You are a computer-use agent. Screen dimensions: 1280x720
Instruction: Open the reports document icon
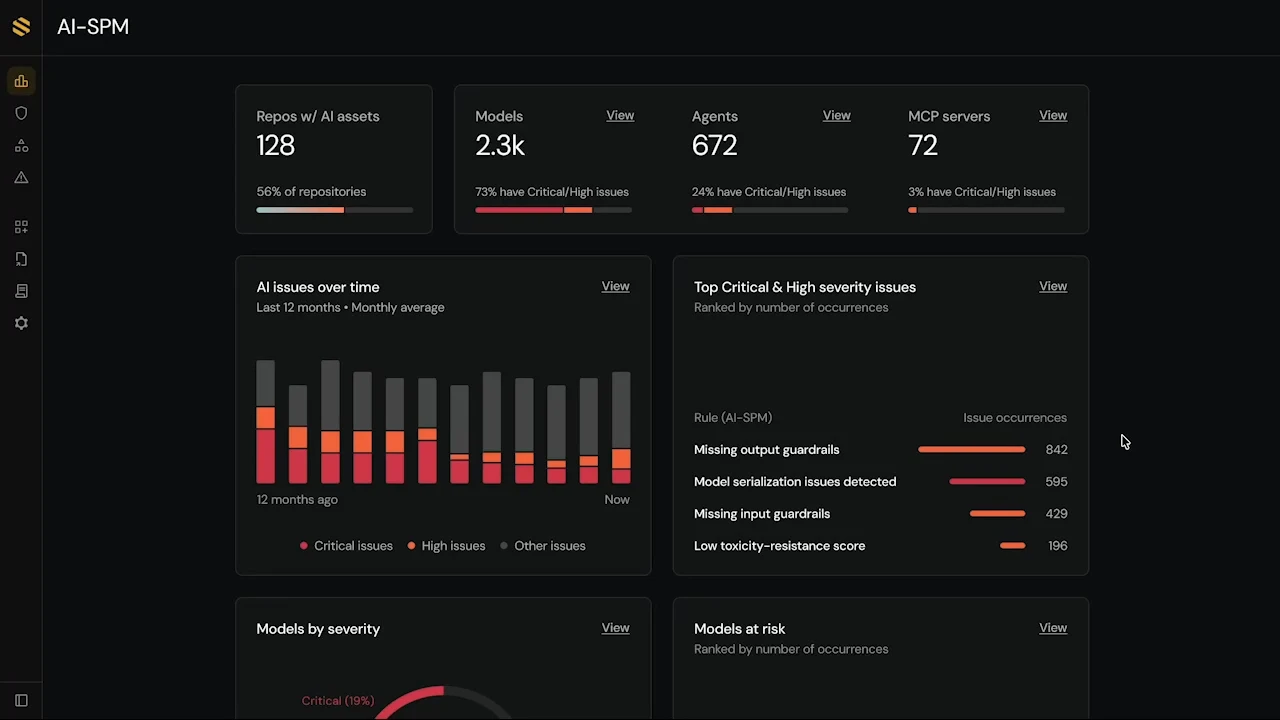pos(21,259)
